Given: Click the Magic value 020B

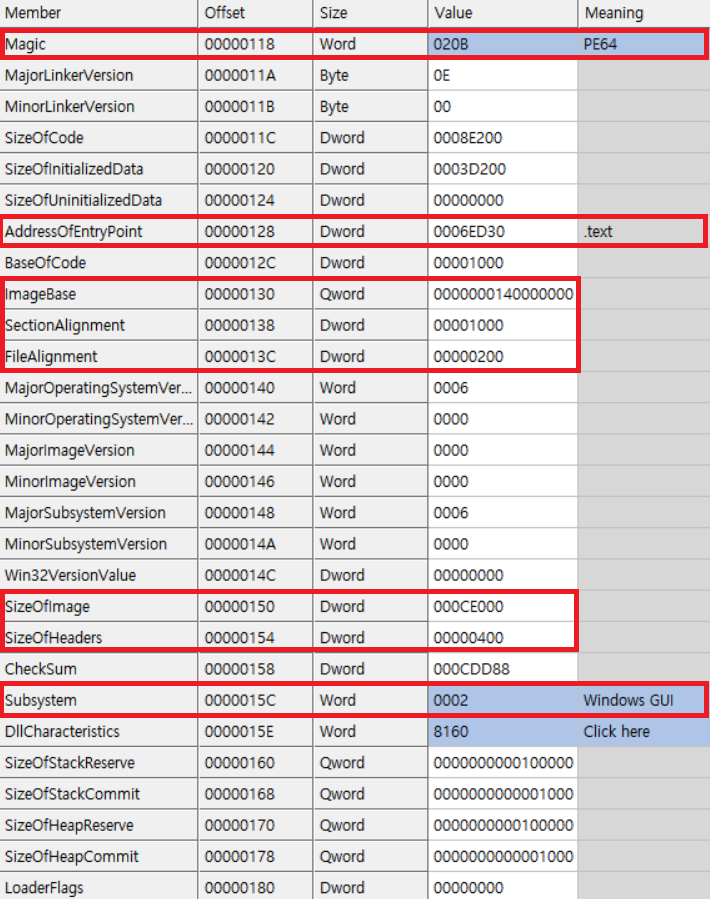Looking at the screenshot, I should click(x=503, y=44).
